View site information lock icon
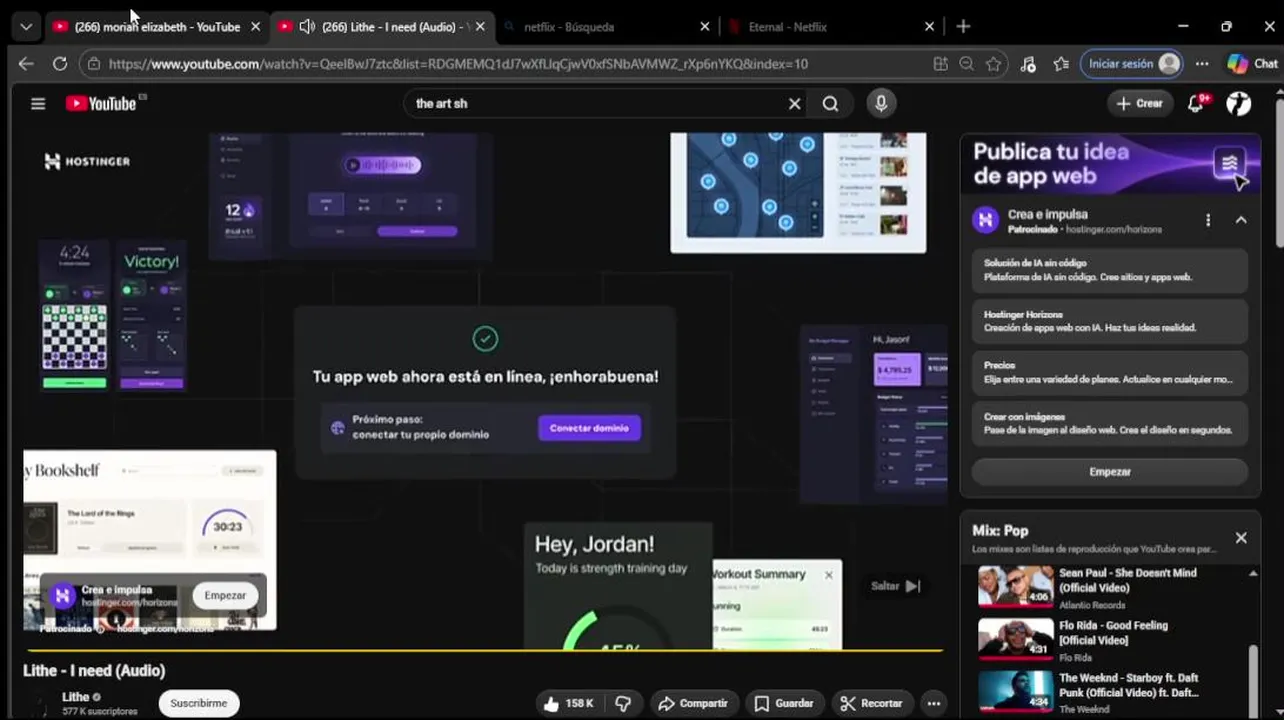 (93, 64)
